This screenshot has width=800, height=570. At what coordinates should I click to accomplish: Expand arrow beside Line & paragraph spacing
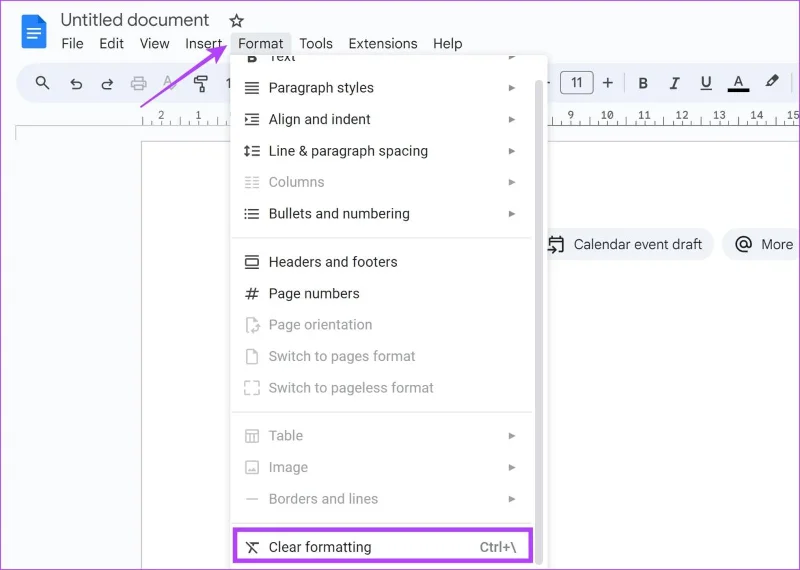(x=511, y=151)
